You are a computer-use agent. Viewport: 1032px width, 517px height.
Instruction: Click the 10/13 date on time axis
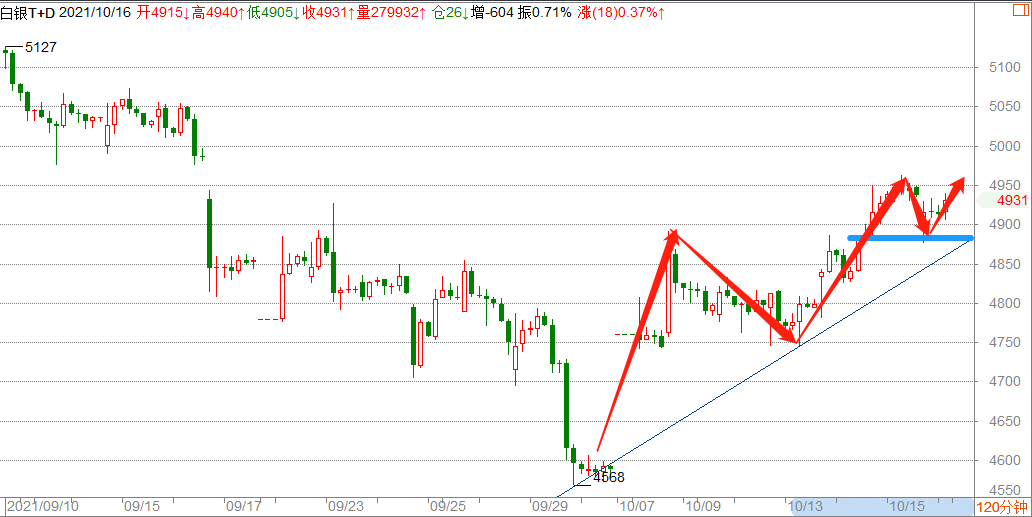pos(806,507)
